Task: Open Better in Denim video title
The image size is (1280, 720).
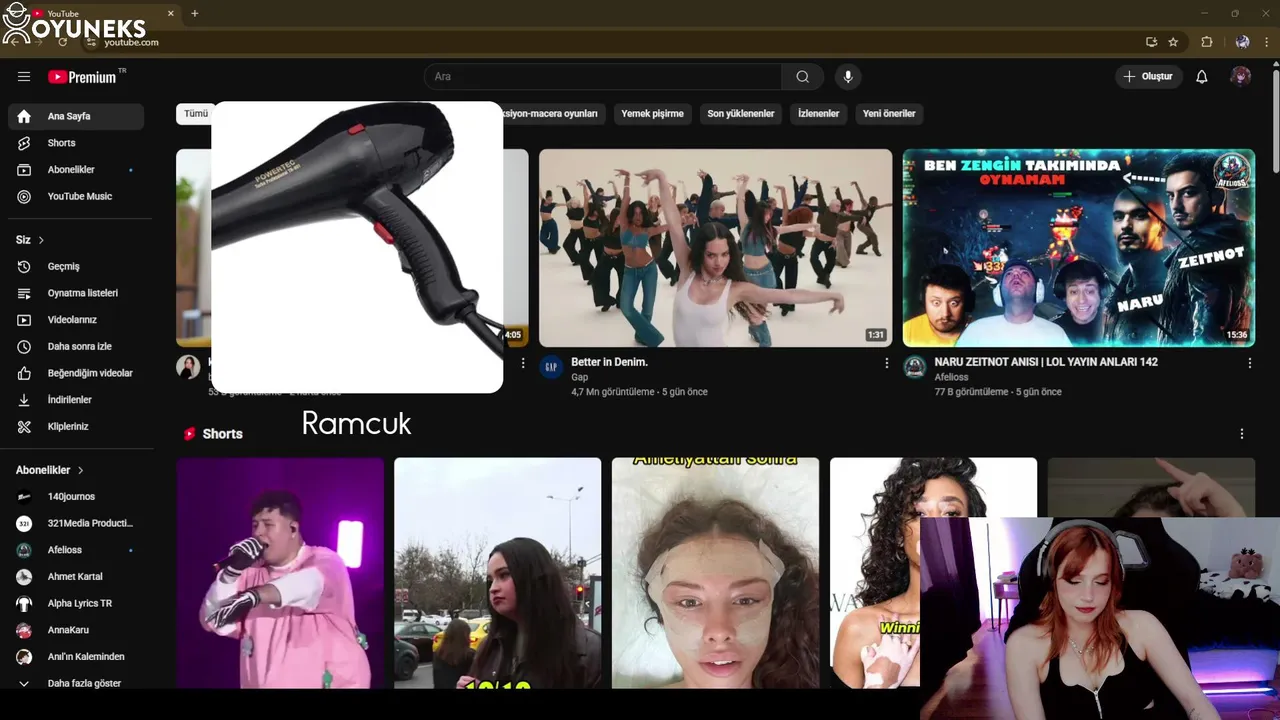Action: [x=610, y=362]
